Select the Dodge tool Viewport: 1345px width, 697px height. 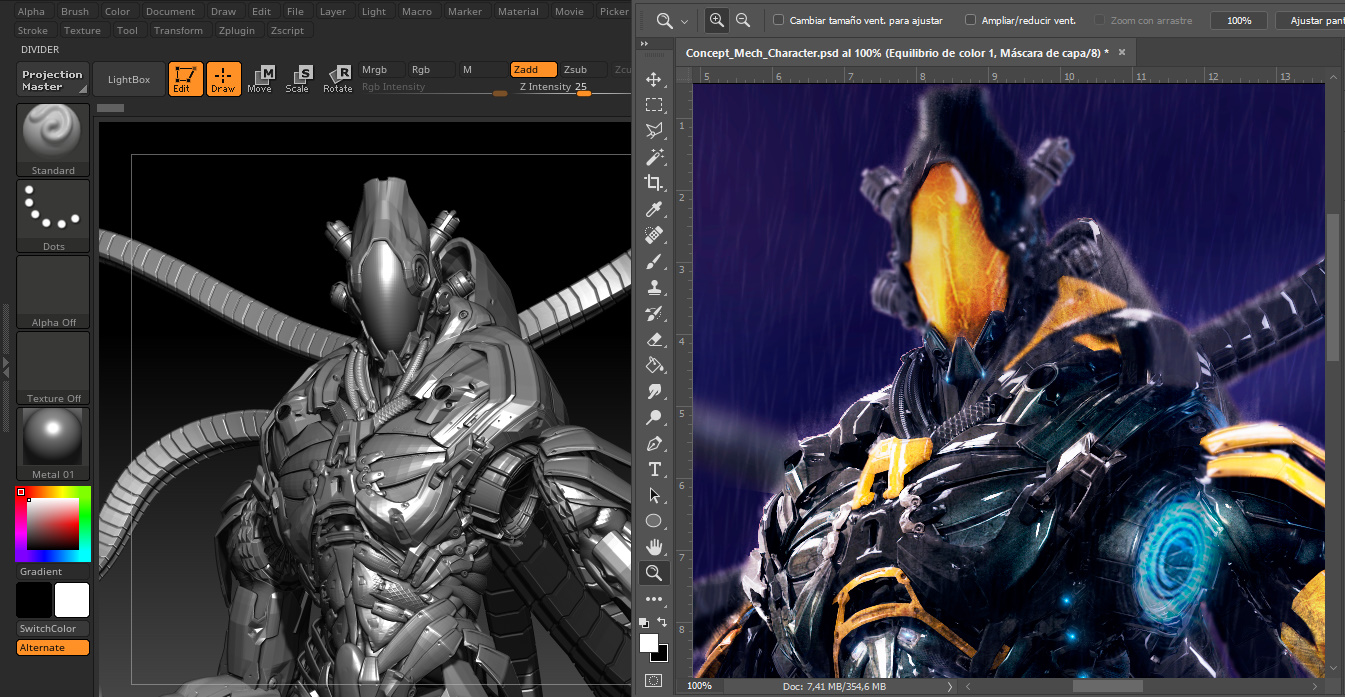(x=654, y=417)
